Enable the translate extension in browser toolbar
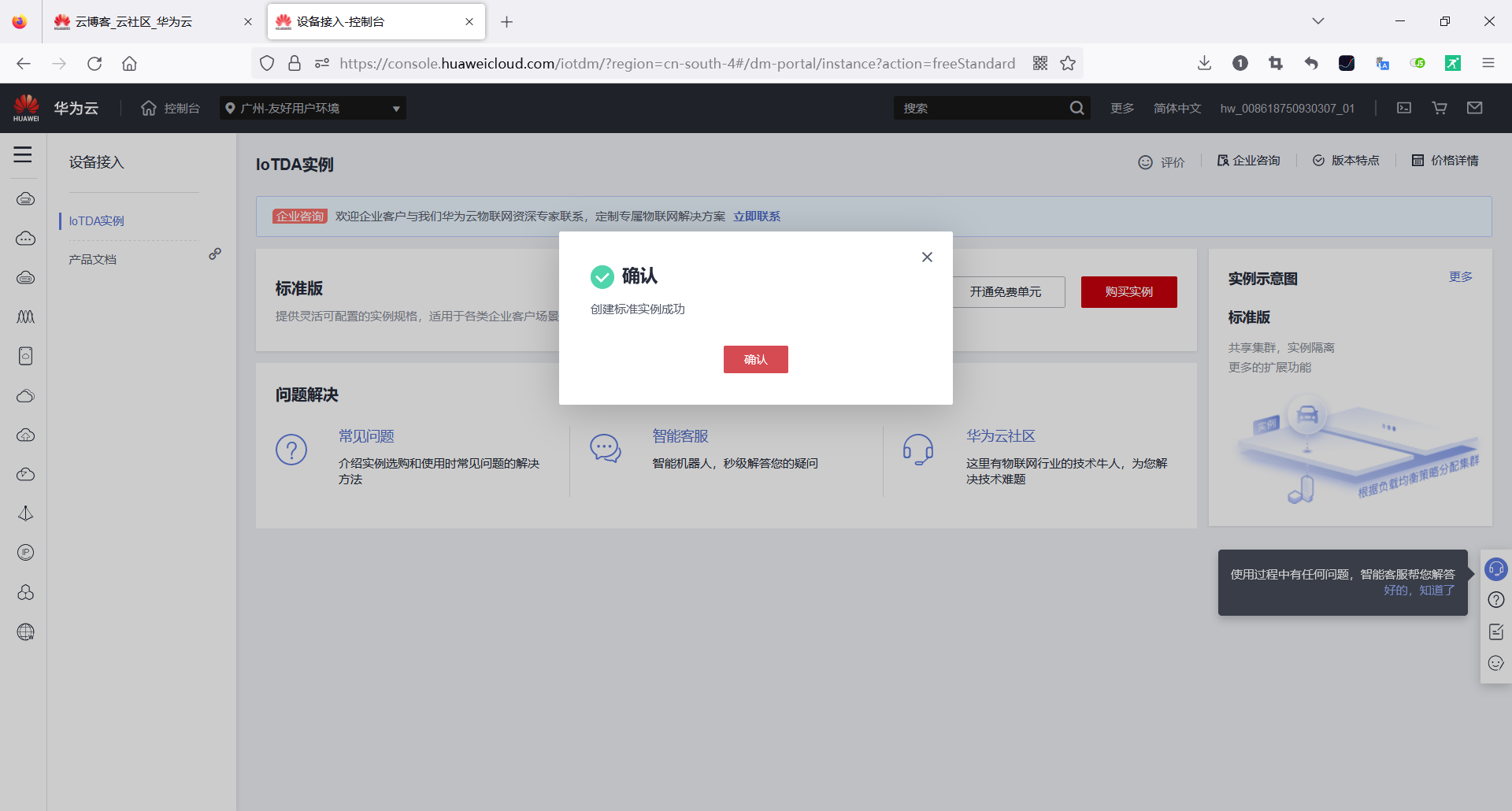This screenshot has height=811, width=1512. click(x=1383, y=63)
